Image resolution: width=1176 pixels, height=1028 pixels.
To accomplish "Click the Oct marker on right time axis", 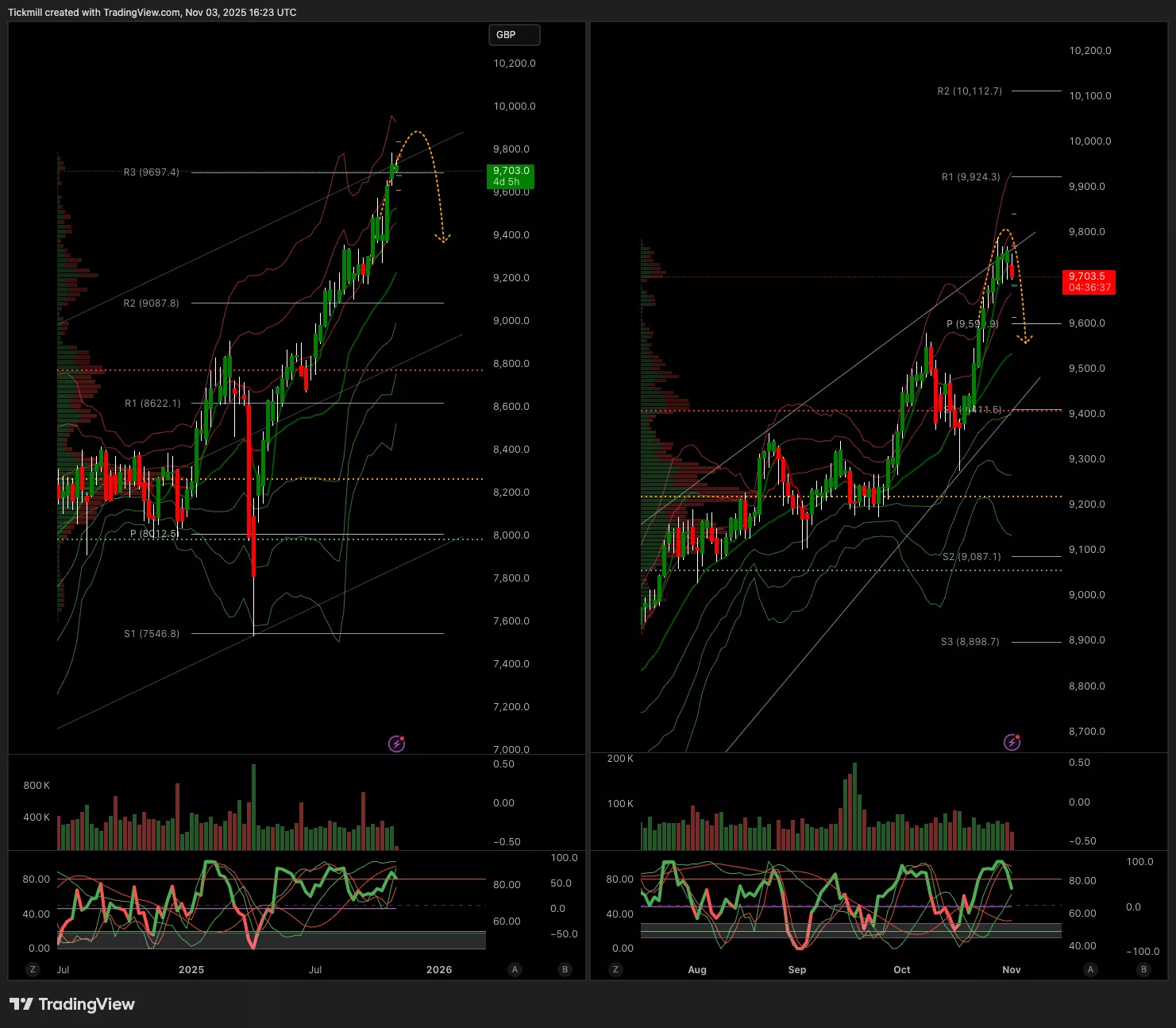I will (902, 969).
